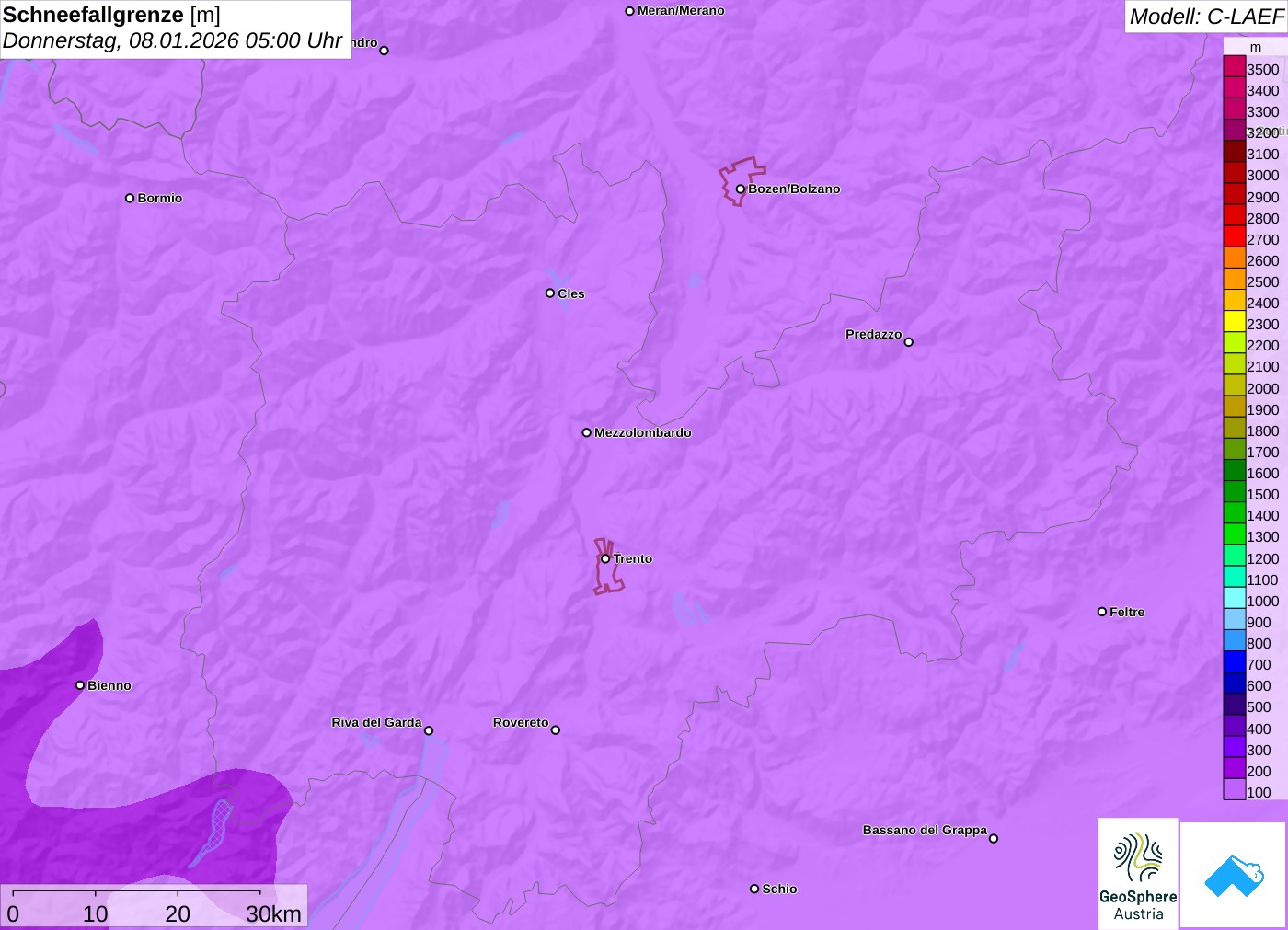The height and width of the screenshot is (930, 1288).
Task: Click the Schio marker dot
Action: (754, 889)
